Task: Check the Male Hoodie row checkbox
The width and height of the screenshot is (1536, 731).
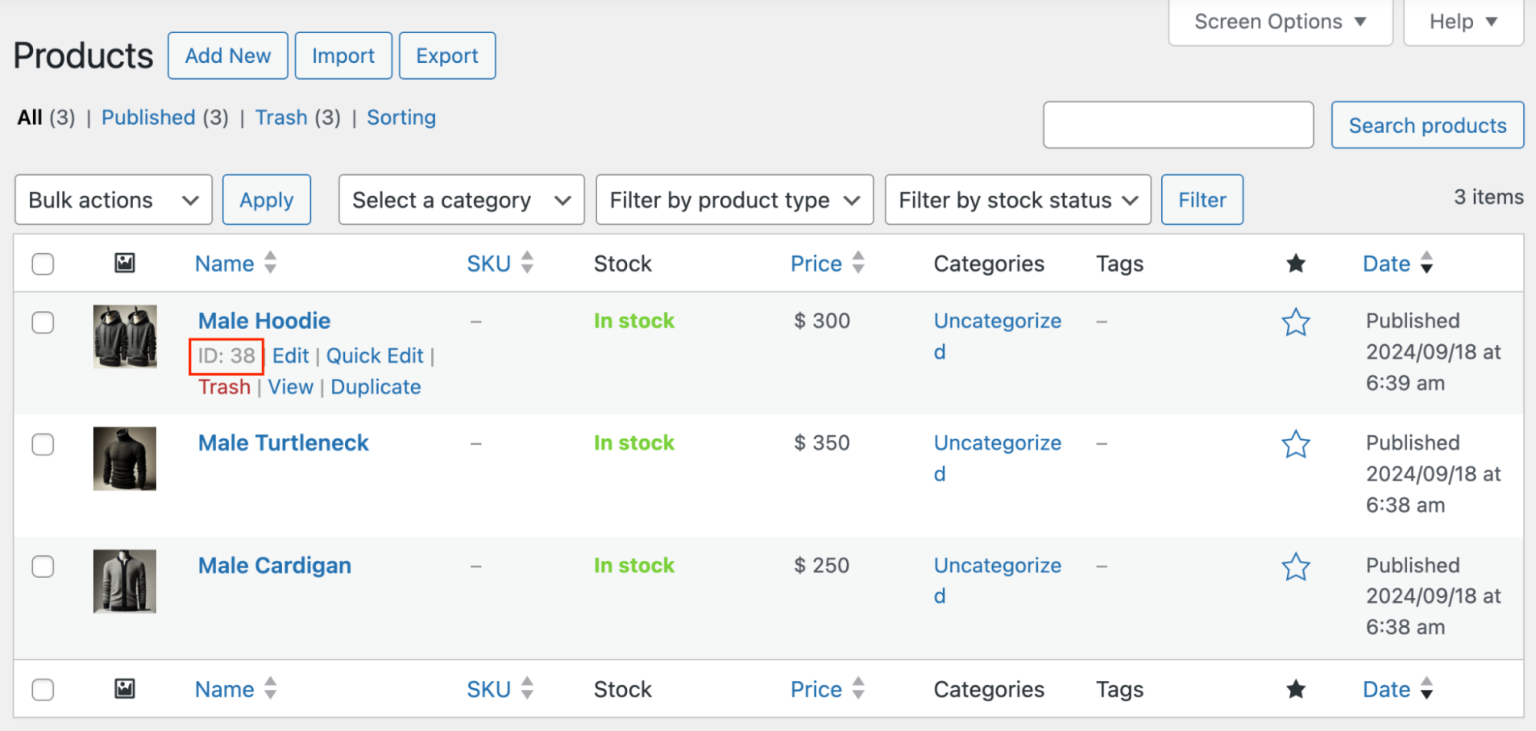Action: 43,322
